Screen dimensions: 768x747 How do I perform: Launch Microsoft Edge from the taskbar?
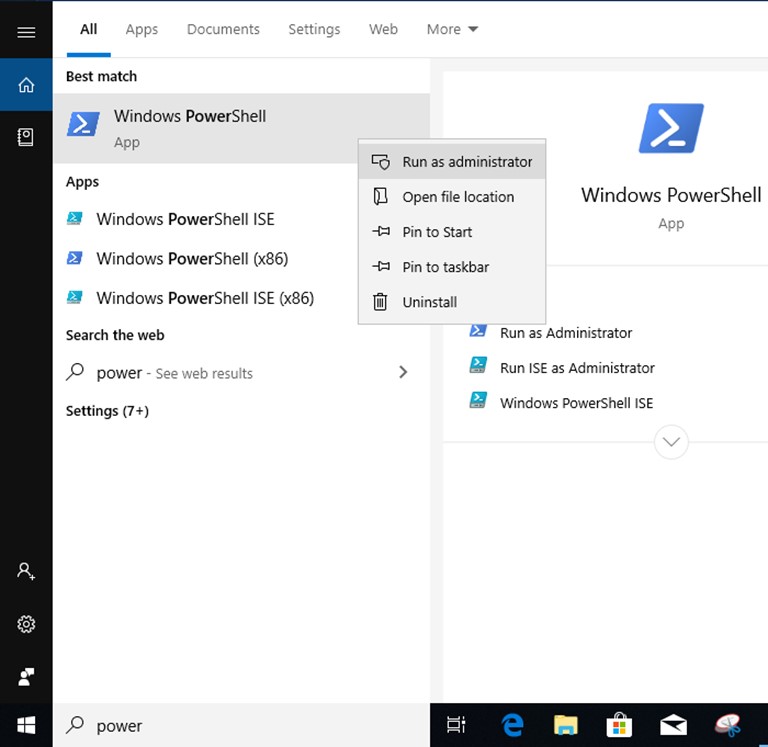(512, 725)
